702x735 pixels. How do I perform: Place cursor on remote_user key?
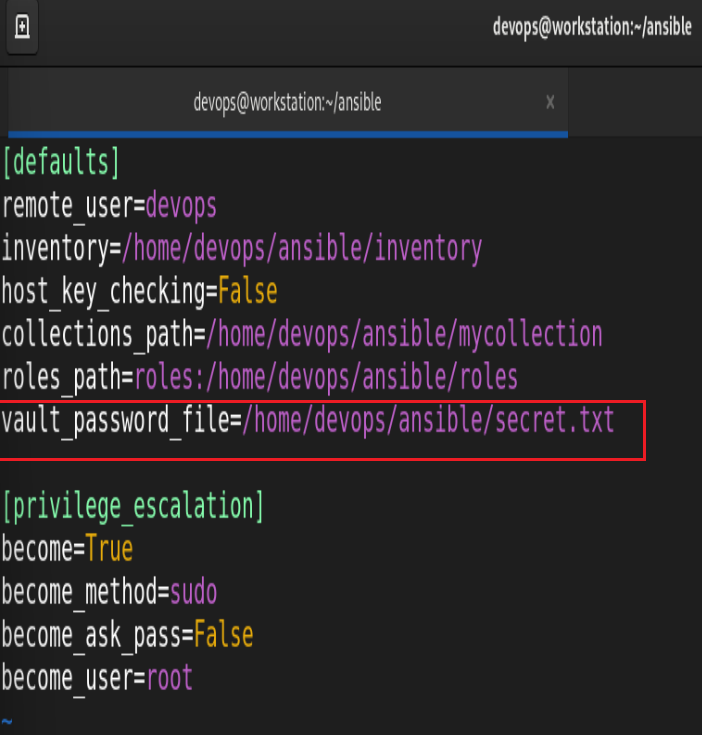[x=68, y=206]
